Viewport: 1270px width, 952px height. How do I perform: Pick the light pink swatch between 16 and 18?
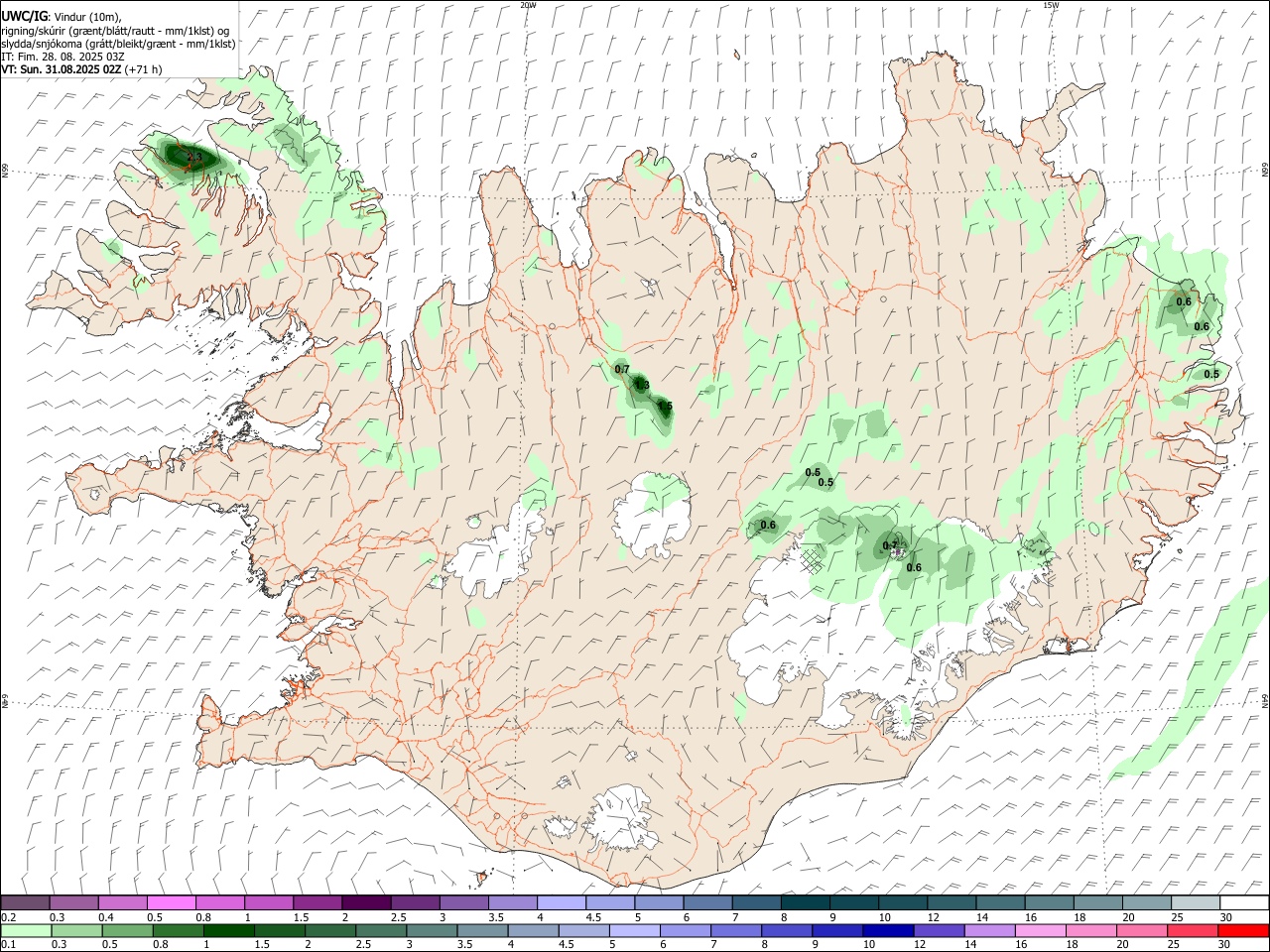1041,930
